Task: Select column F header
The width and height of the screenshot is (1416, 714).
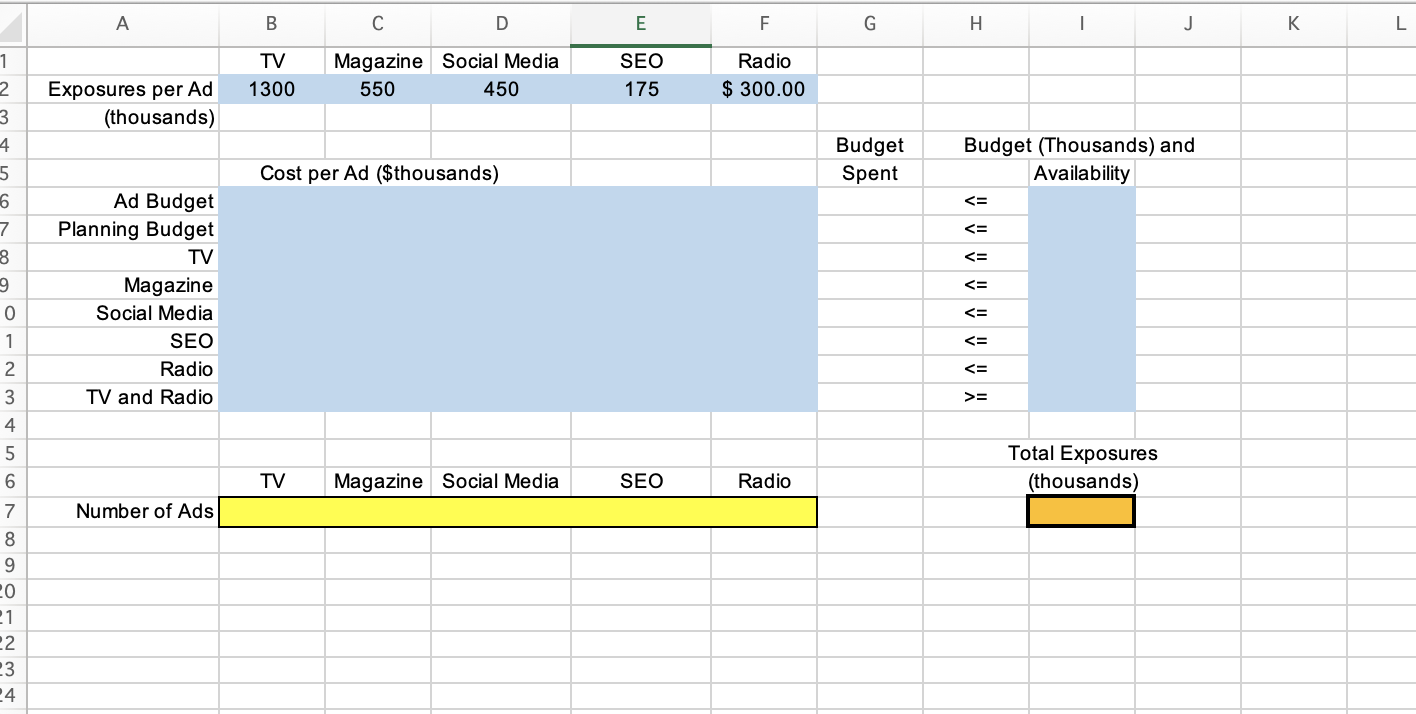Action: pos(764,23)
